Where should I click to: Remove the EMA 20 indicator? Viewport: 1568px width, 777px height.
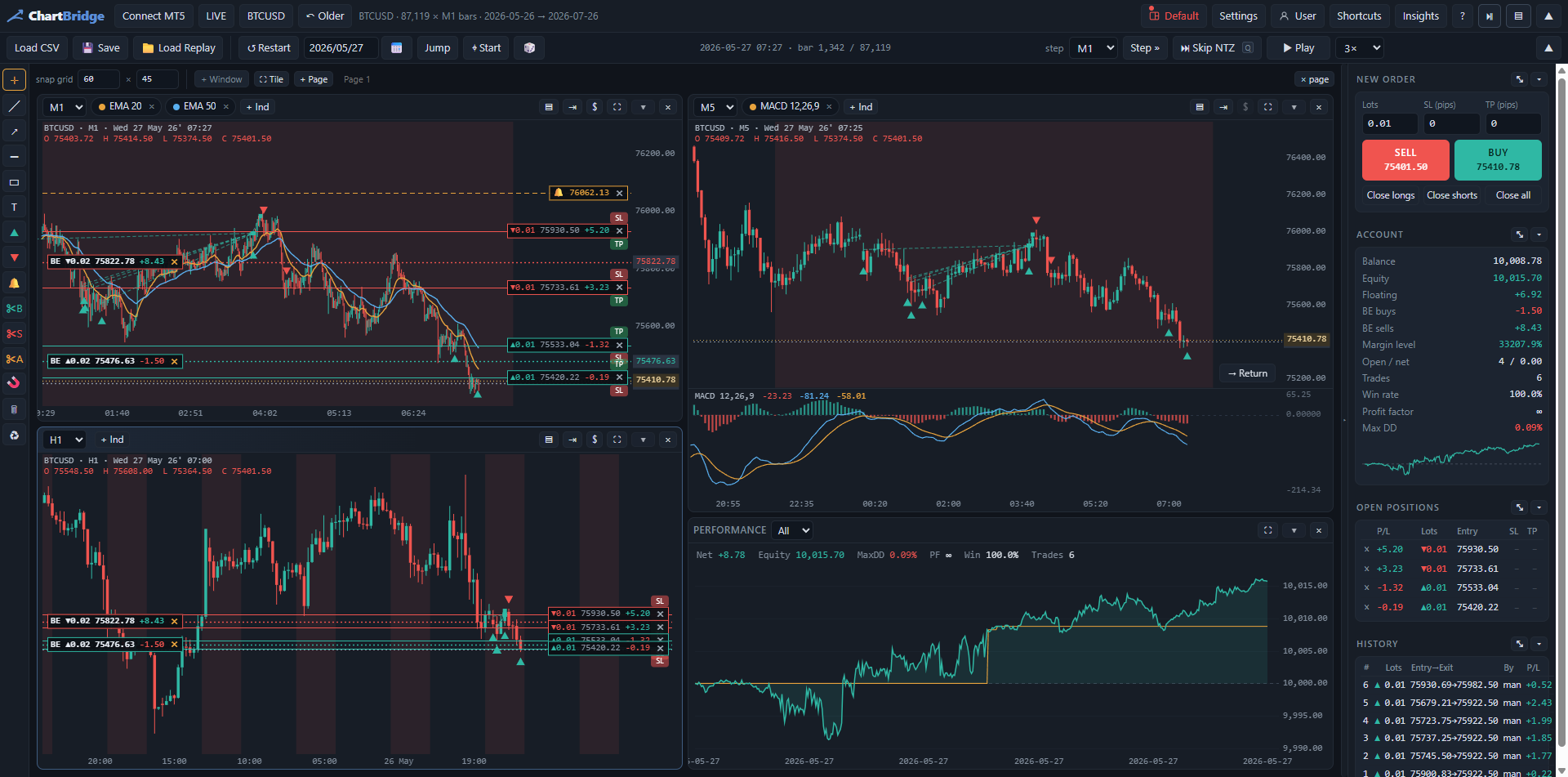coord(152,107)
